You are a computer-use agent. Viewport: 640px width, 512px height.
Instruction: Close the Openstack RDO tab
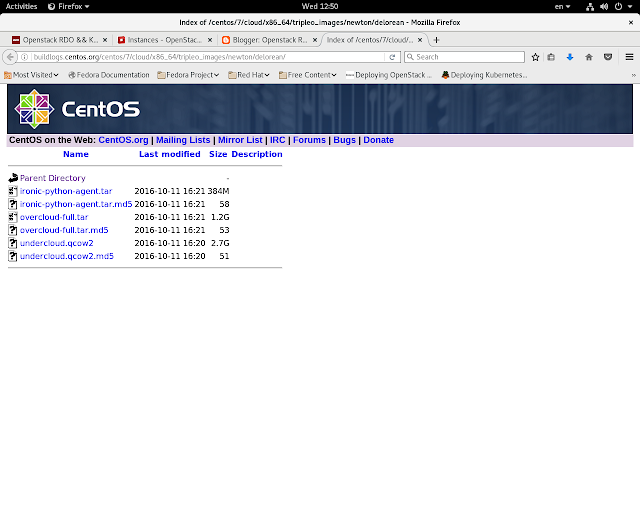[105, 40]
